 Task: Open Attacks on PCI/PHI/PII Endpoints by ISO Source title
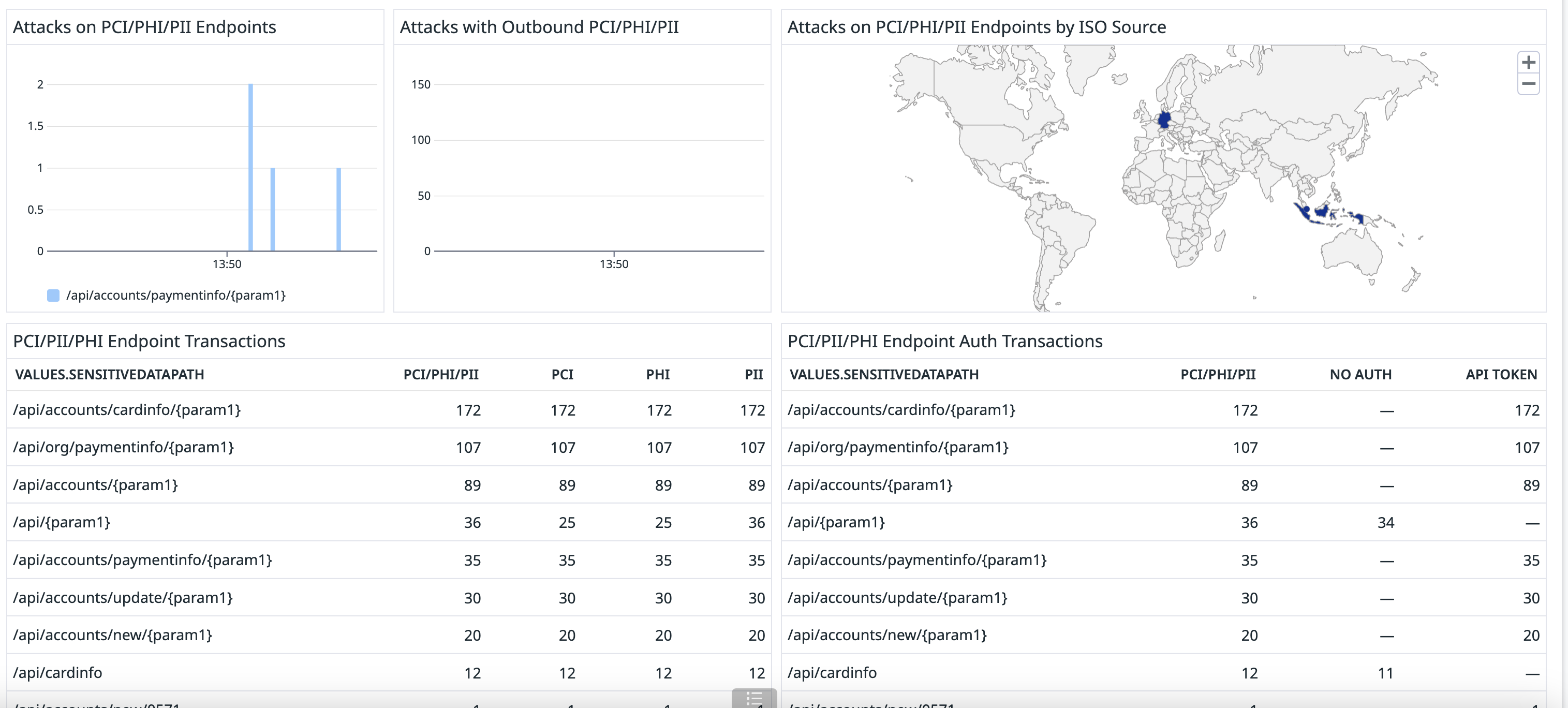pos(977,27)
